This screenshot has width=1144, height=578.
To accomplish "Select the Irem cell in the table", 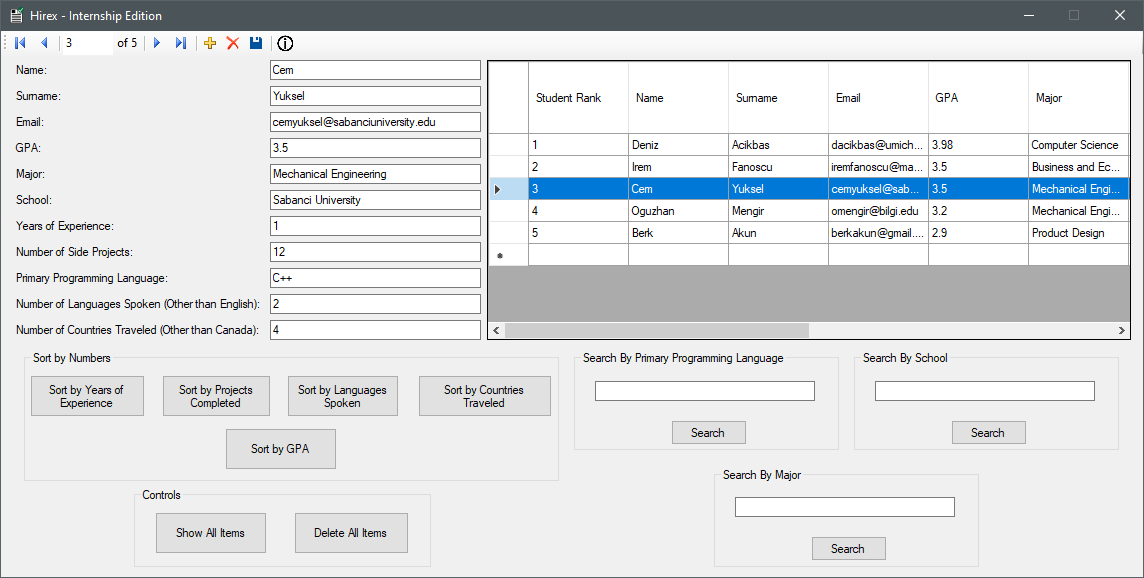I will tap(678, 166).
